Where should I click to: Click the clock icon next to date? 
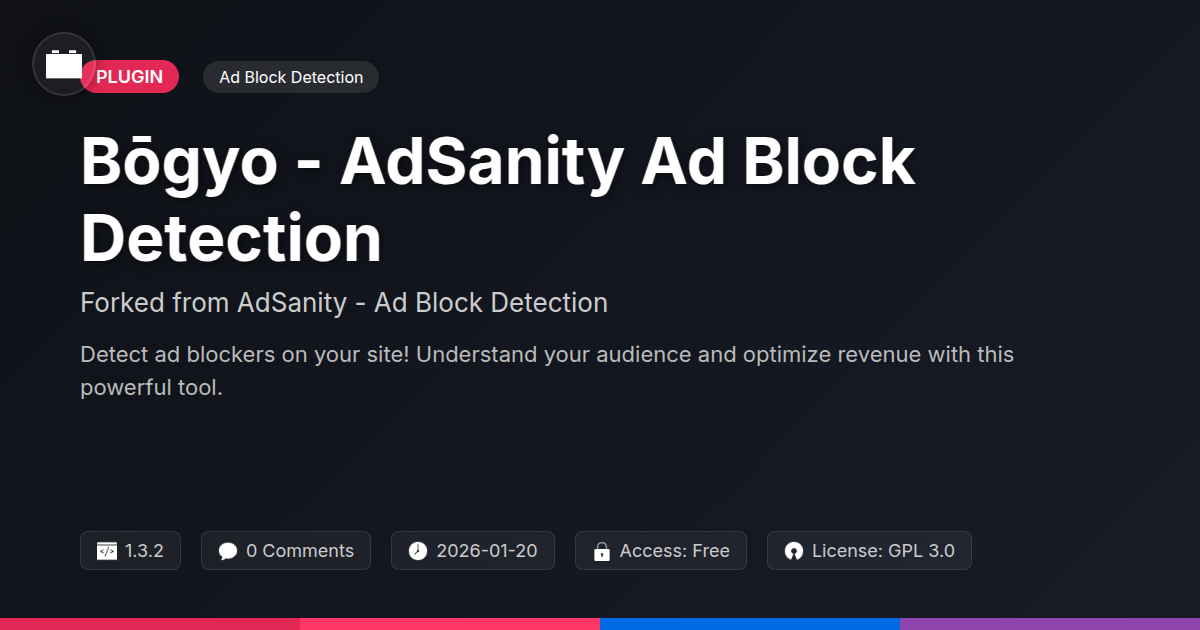418,551
